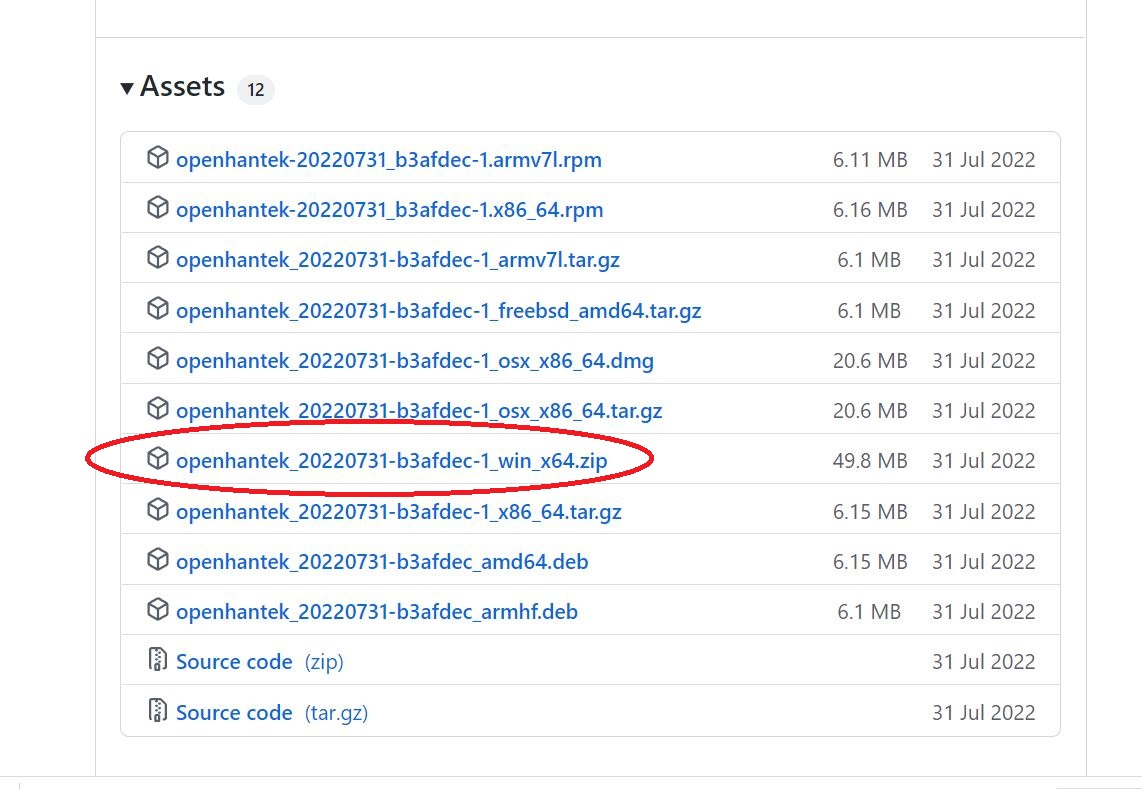Click 20.6 MB size in the dmg row

[x=870, y=361]
